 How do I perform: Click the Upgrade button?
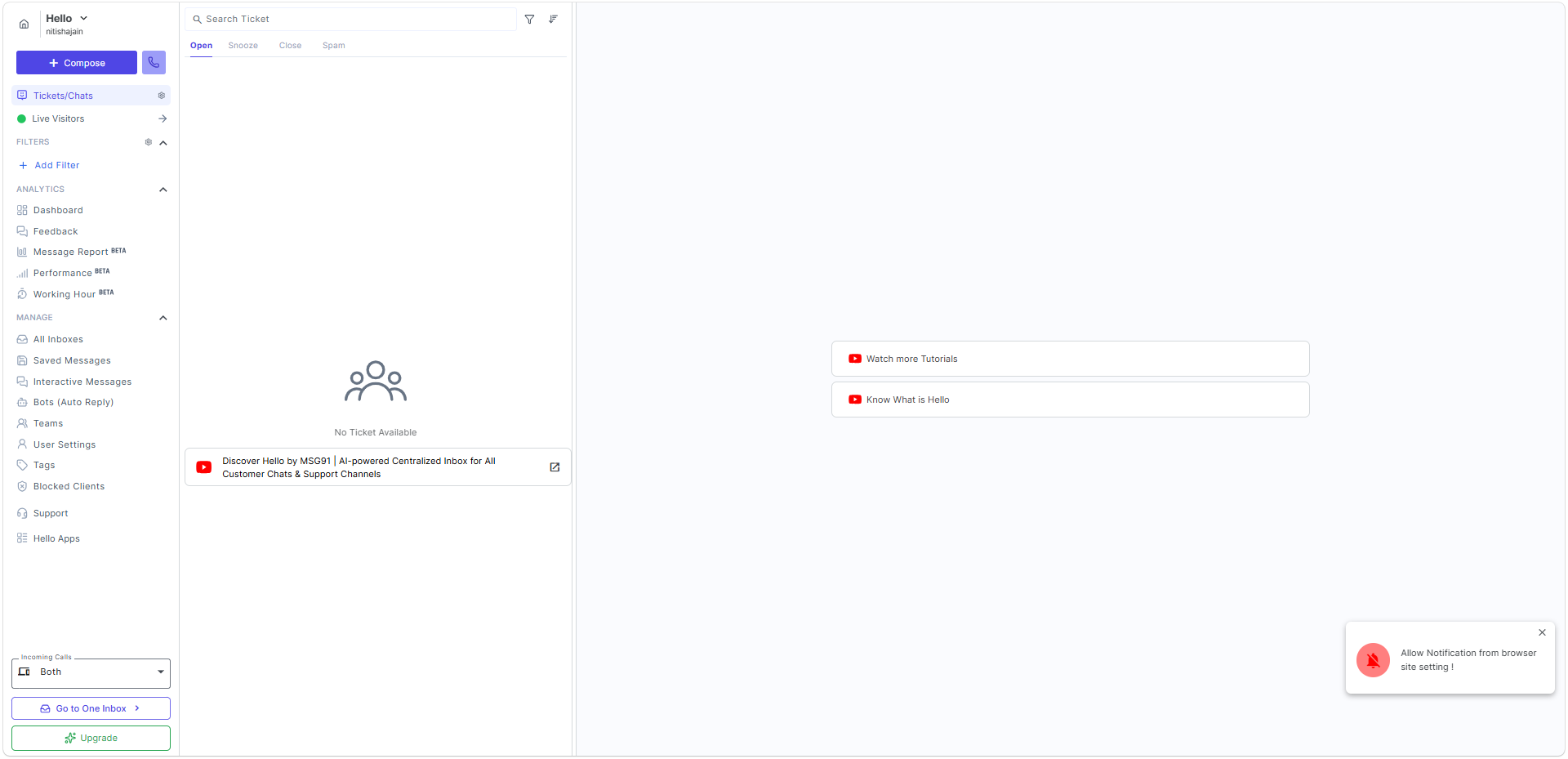point(91,738)
